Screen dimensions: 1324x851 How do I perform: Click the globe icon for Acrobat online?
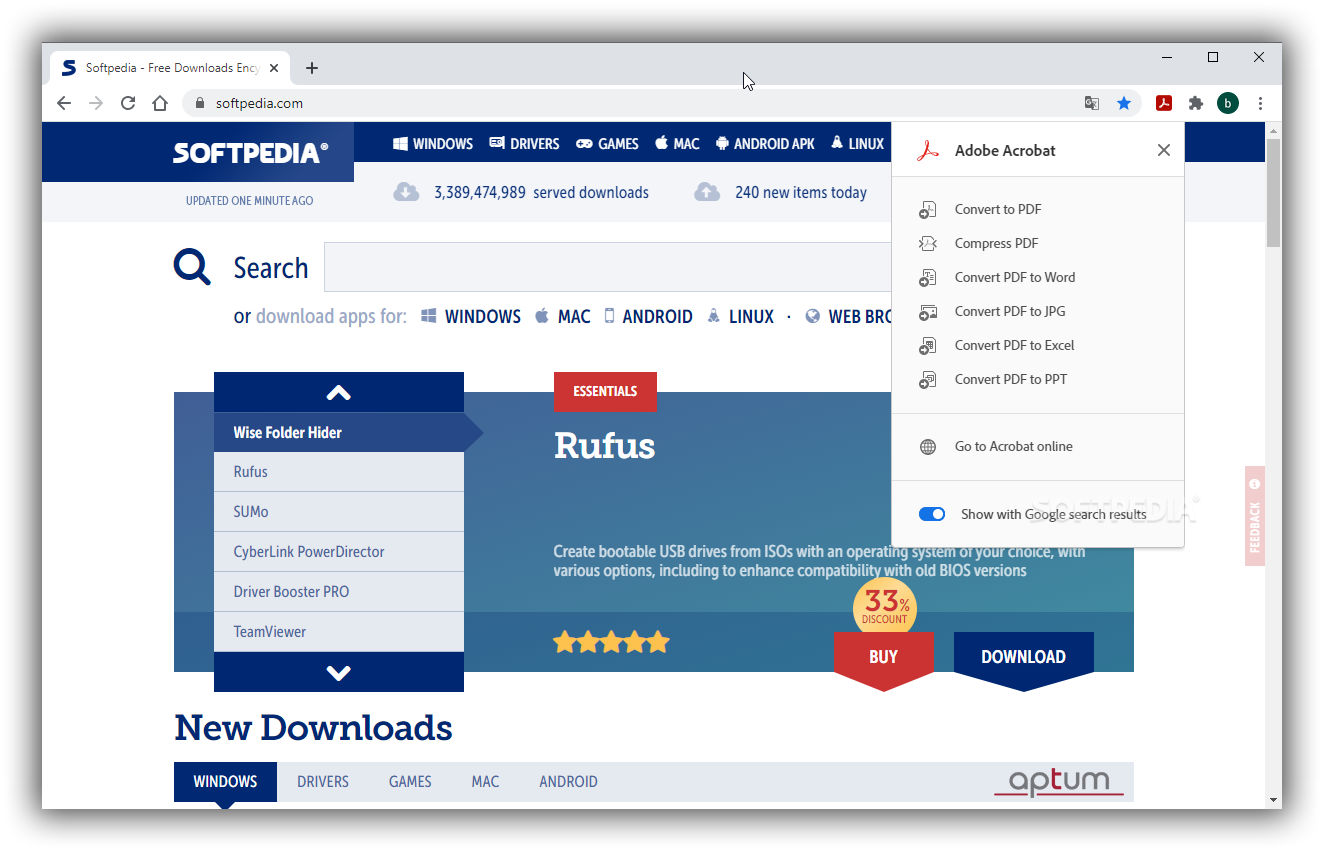tap(928, 447)
